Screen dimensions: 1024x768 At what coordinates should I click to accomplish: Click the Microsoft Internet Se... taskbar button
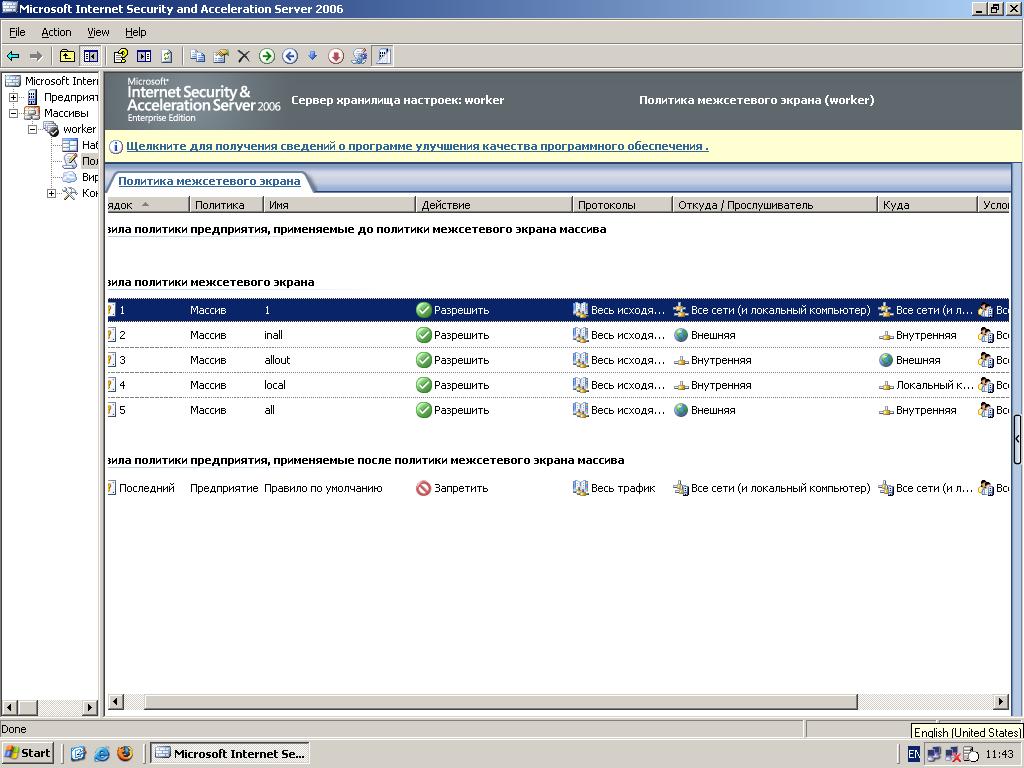pos(230,753)
